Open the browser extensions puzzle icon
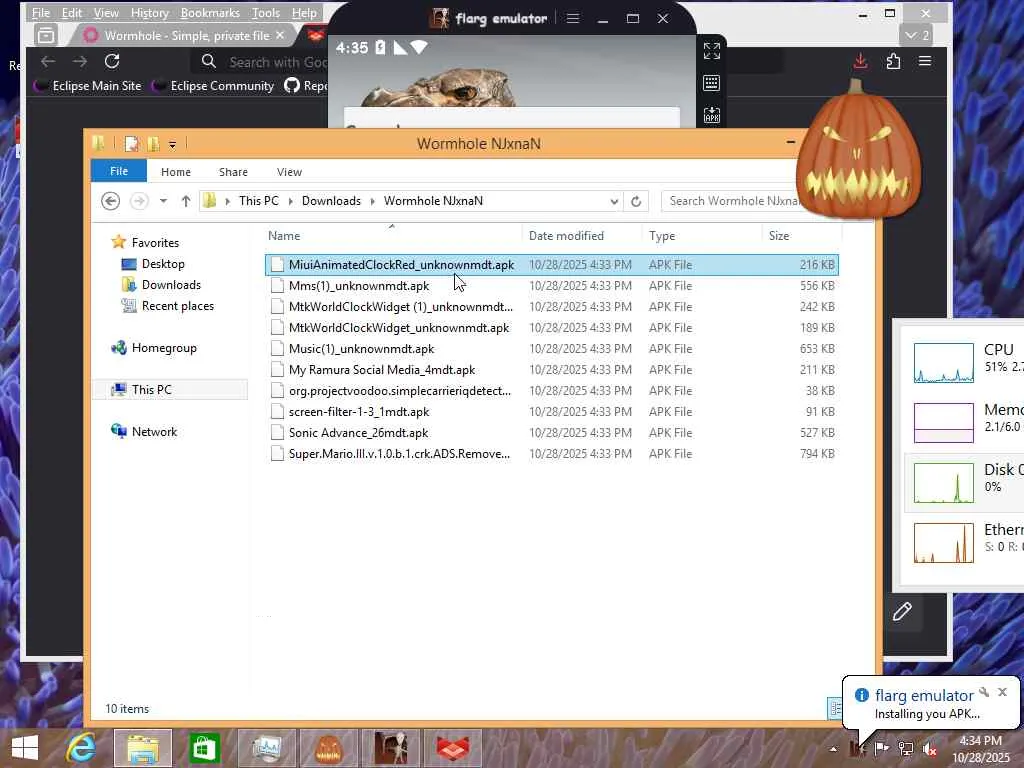The image size is (1024, 768). [893, 61]
